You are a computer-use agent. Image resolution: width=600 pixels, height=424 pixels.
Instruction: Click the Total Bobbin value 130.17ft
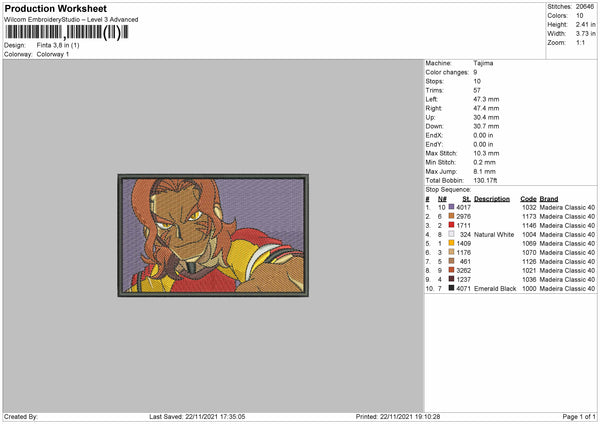(485, 180)
